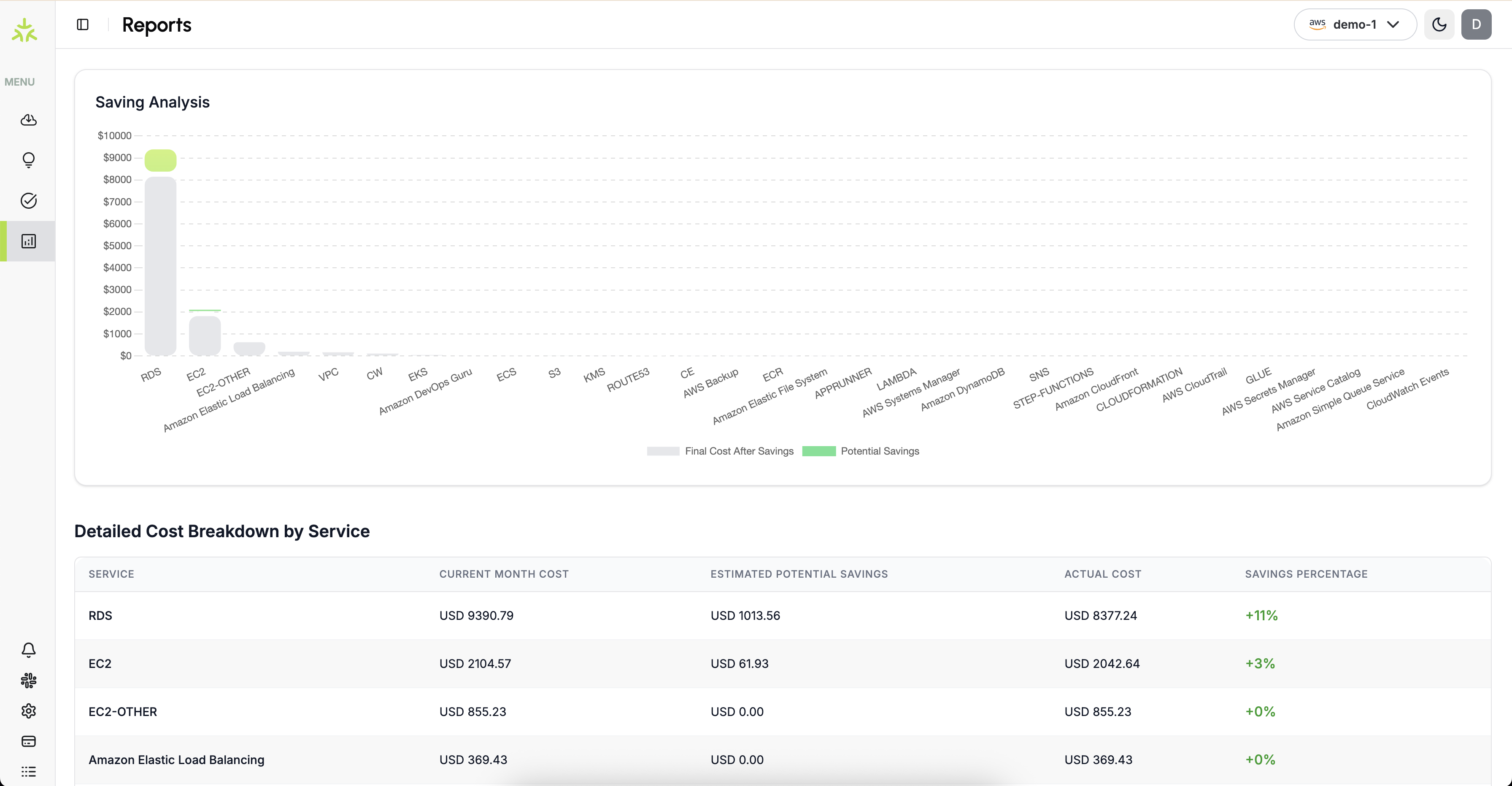The width and height of the screenshot is (1512, 786).
Task: Open the circled checkmark sidebar icon
Action: (x=28, y=201)
